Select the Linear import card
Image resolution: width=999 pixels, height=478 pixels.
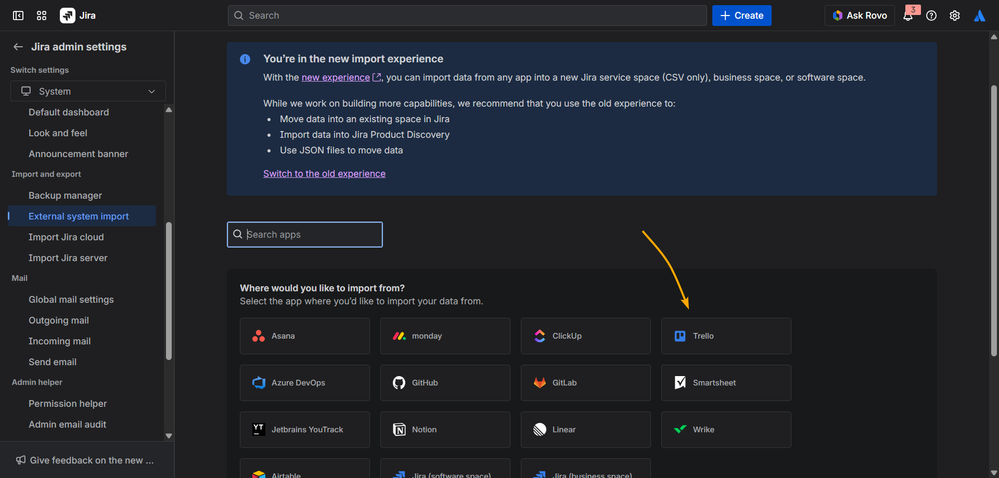click(586, 430)
